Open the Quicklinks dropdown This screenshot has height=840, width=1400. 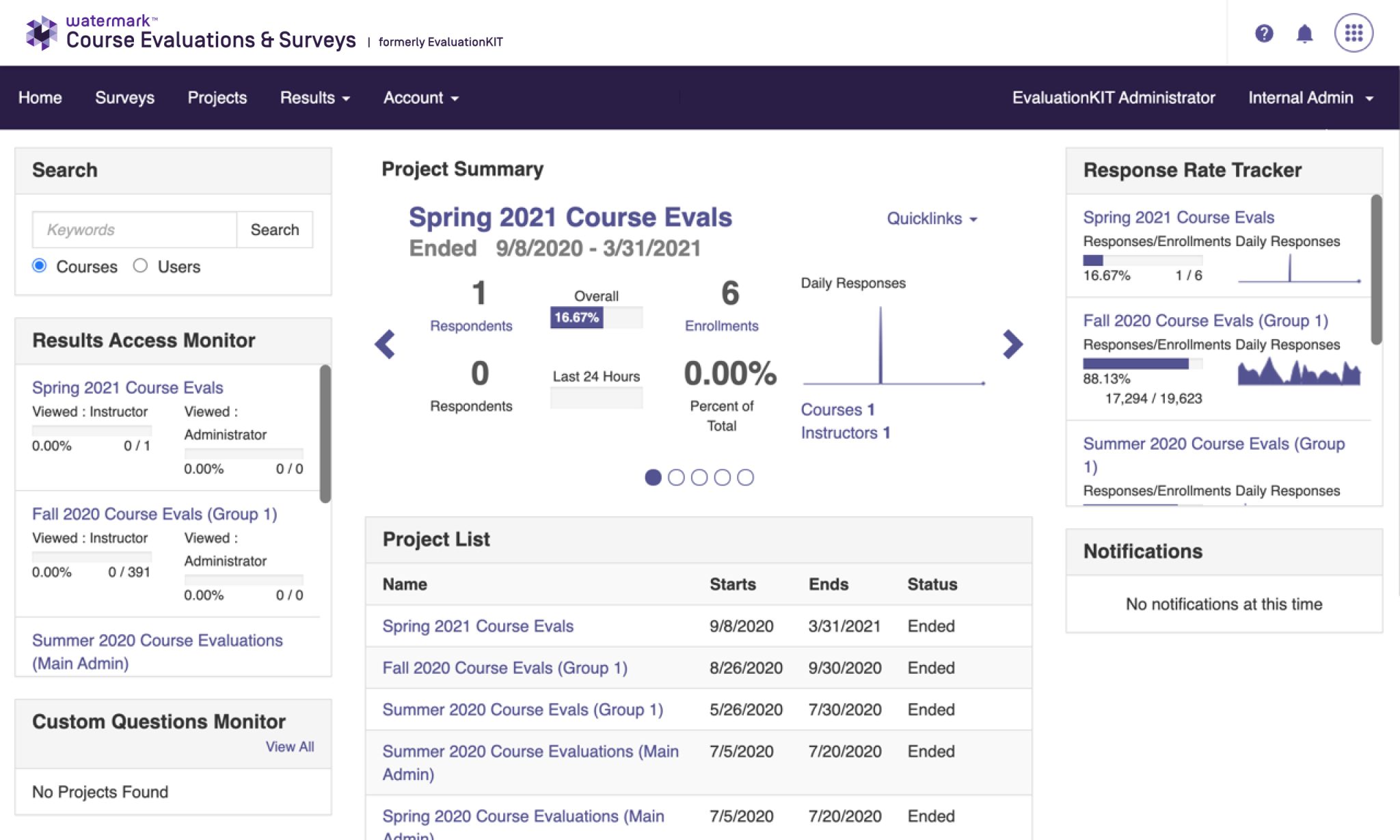[x=930, y=219]
